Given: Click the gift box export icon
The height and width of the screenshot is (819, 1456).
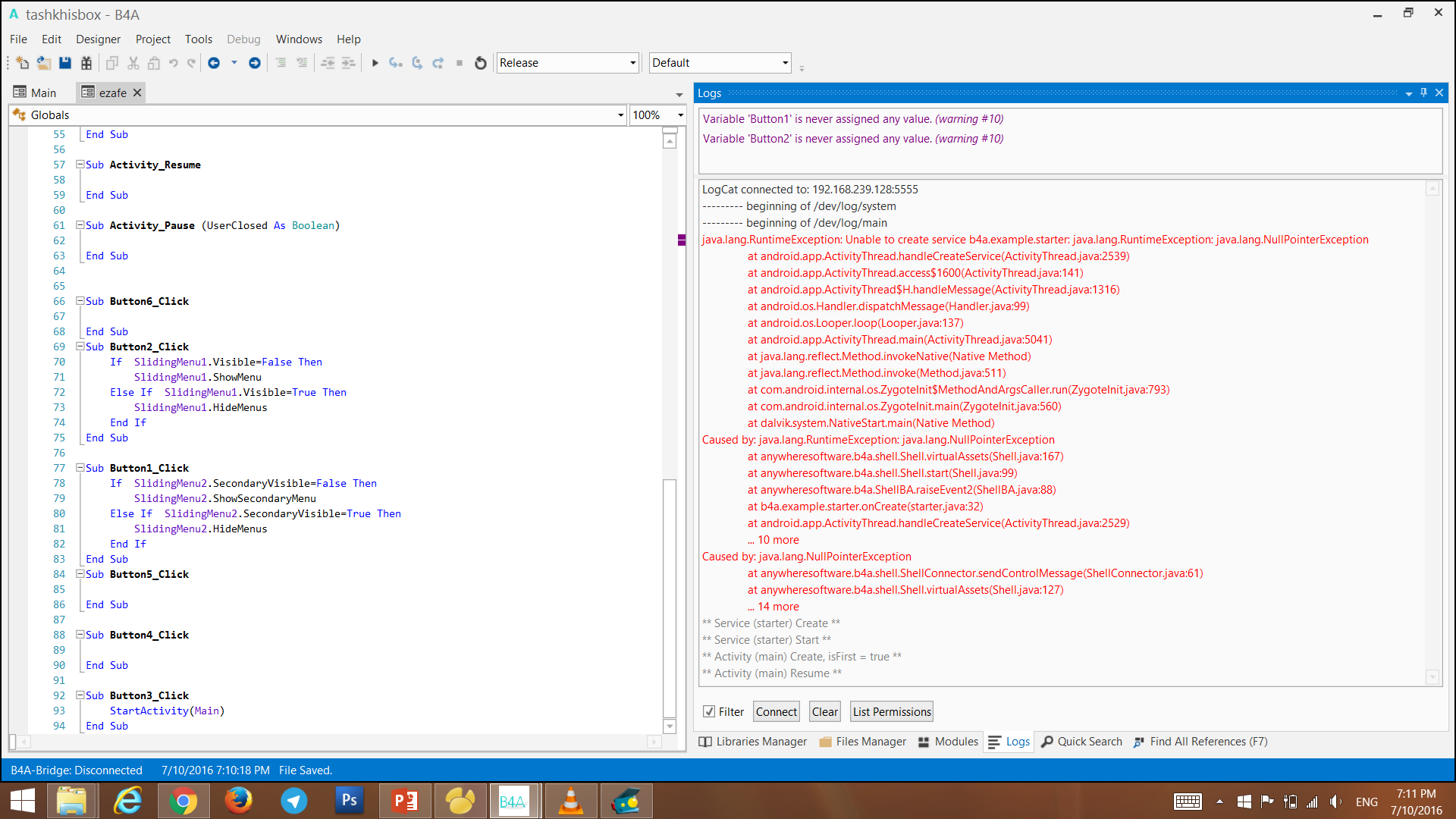Looking at the screenshot, I should pos(86,63).
